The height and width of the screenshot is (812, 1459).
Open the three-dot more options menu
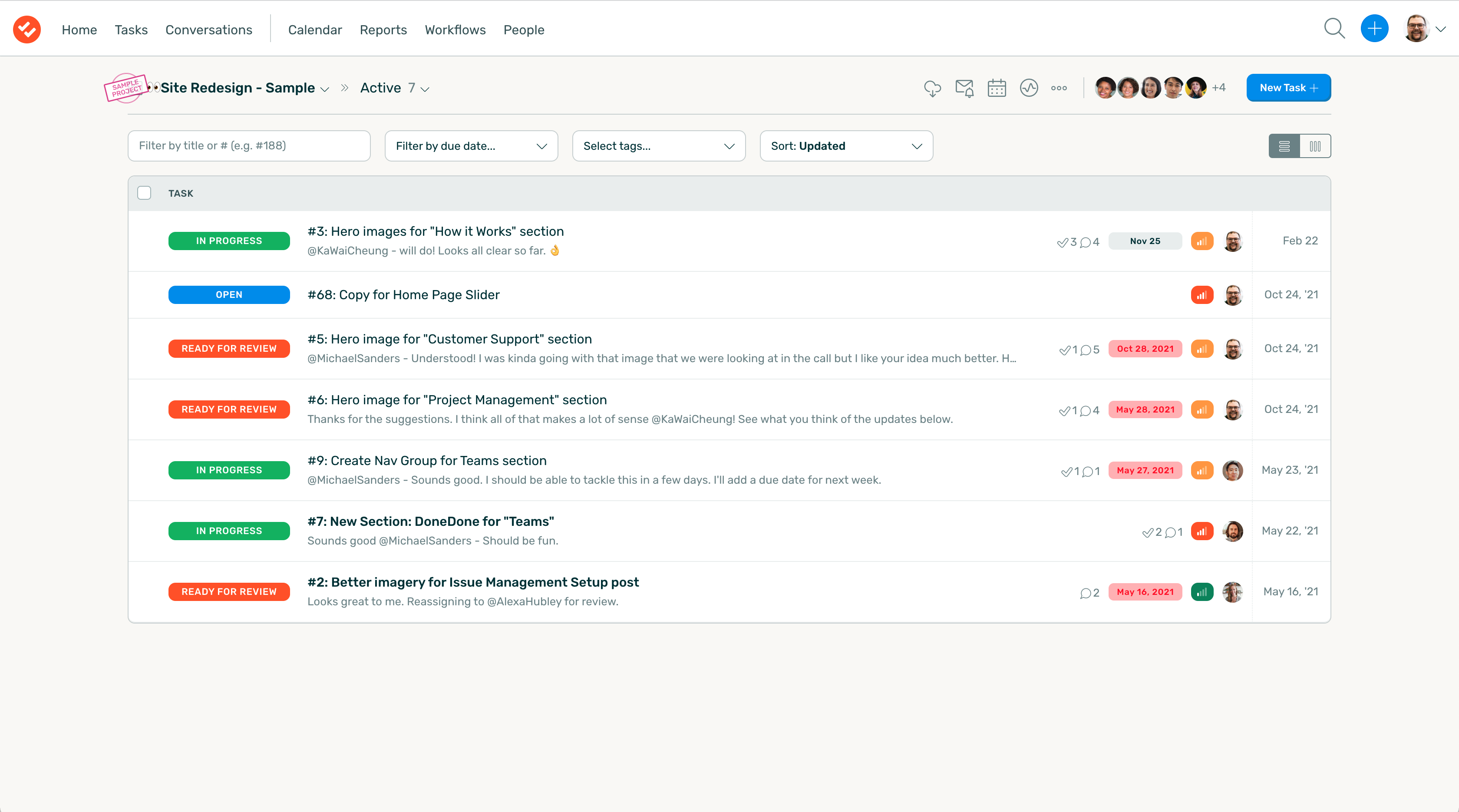click(x=1059, y=88)
